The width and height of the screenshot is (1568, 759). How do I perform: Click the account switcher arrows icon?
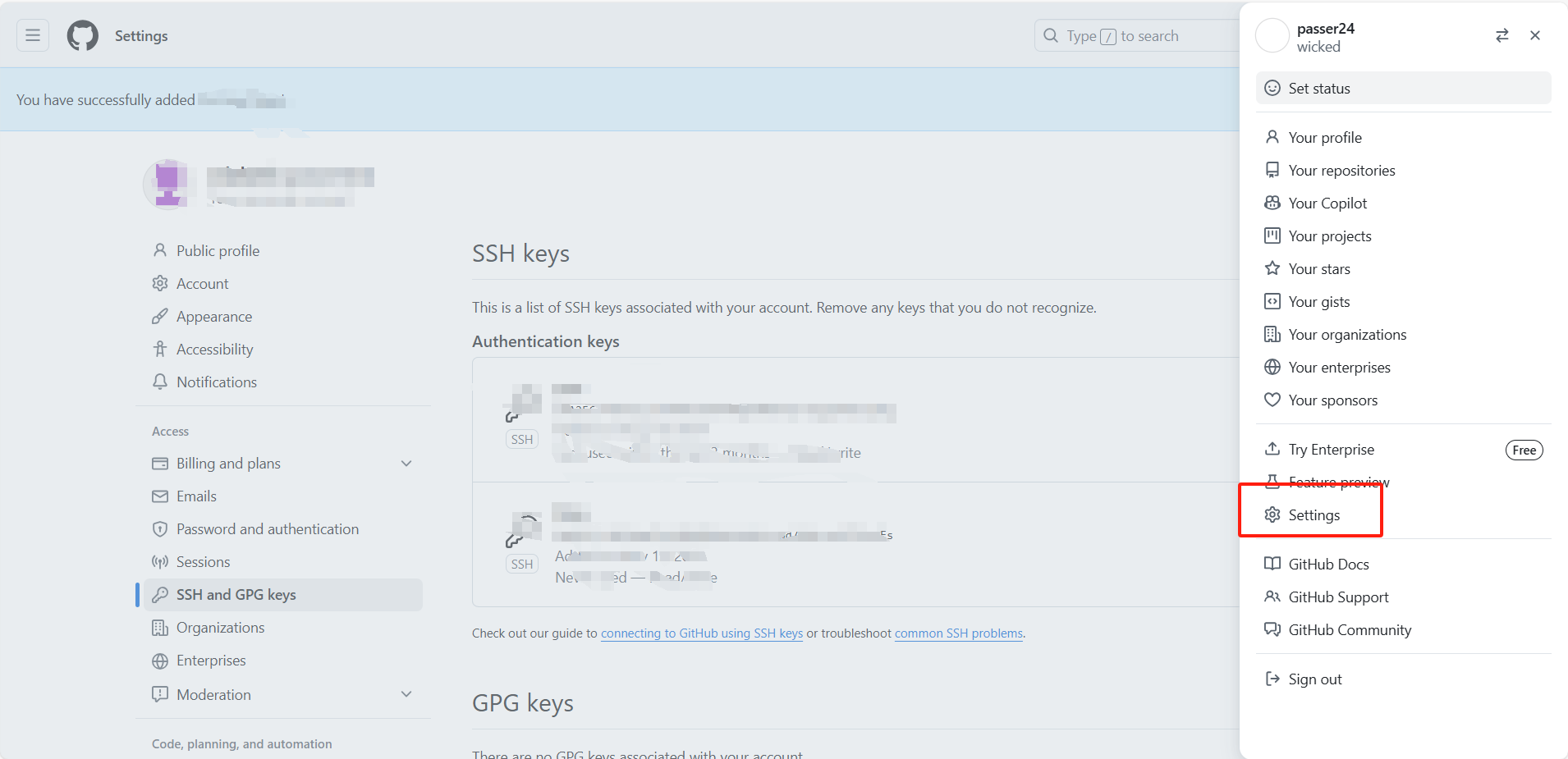1502,35
